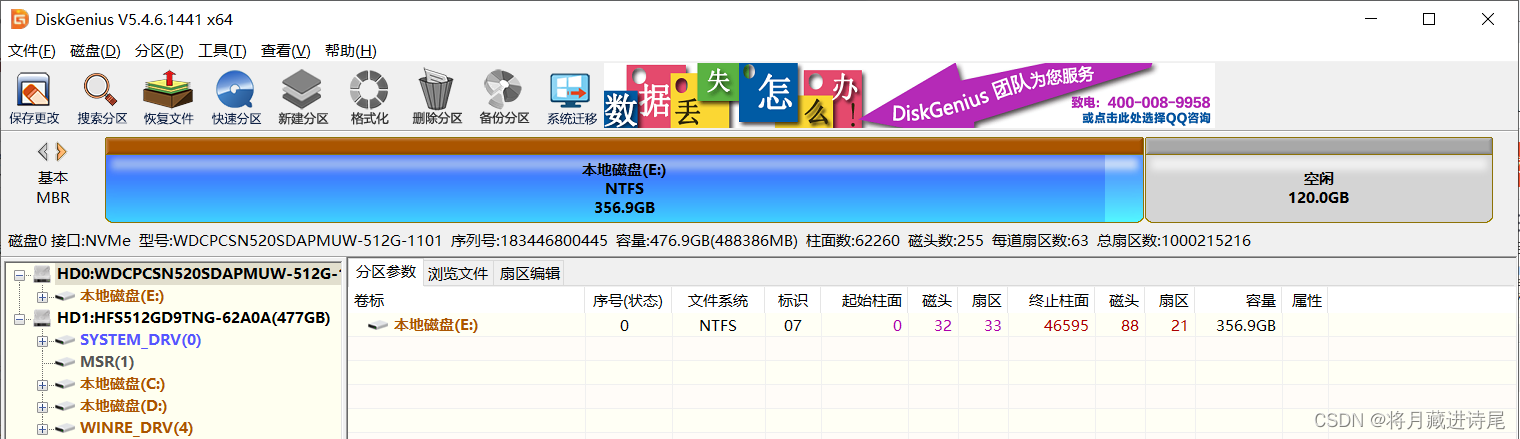Go to next disk with right arrow
Viewport: 1520px width, 439px height.
tap(61, 152)
